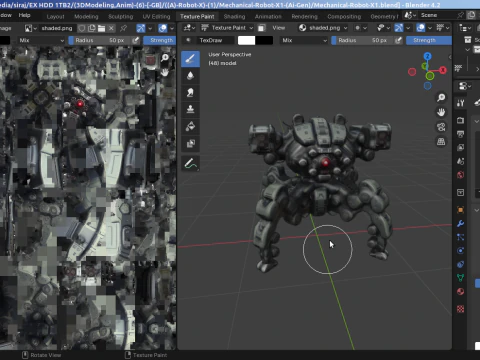Open the Object properties tab

tap(461, 210)
